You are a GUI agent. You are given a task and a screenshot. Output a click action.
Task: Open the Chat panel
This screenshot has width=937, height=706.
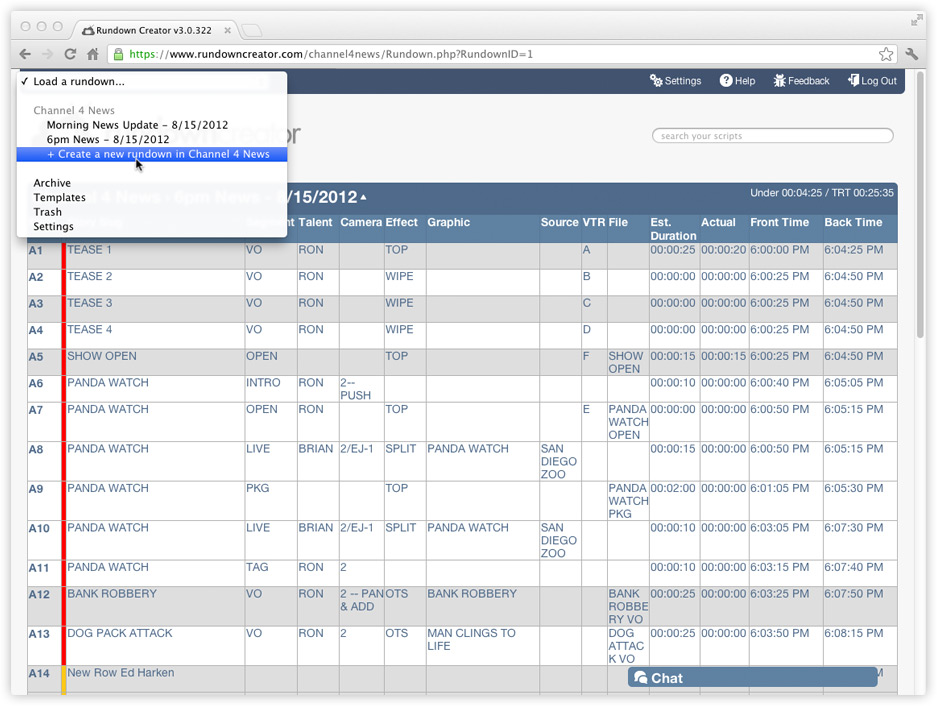pyautogui.click(x=752, y=678)
